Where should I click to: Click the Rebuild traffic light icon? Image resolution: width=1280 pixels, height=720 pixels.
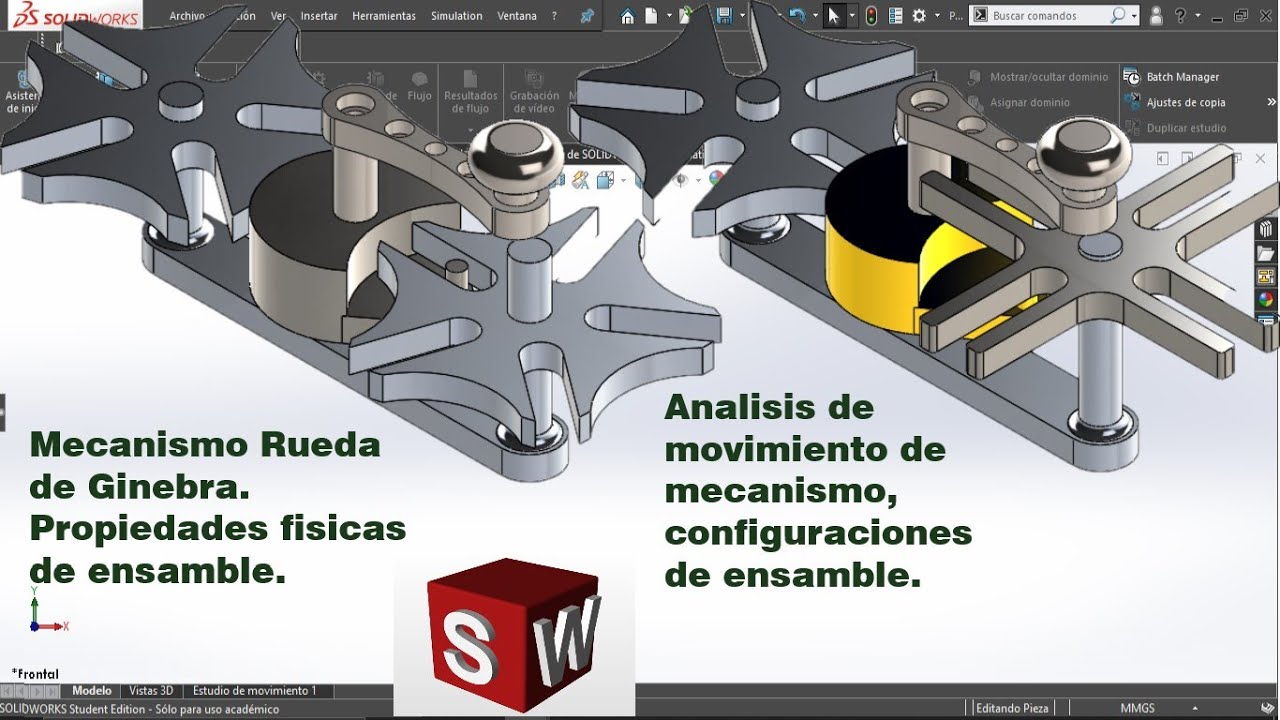[x=871, y=16]
